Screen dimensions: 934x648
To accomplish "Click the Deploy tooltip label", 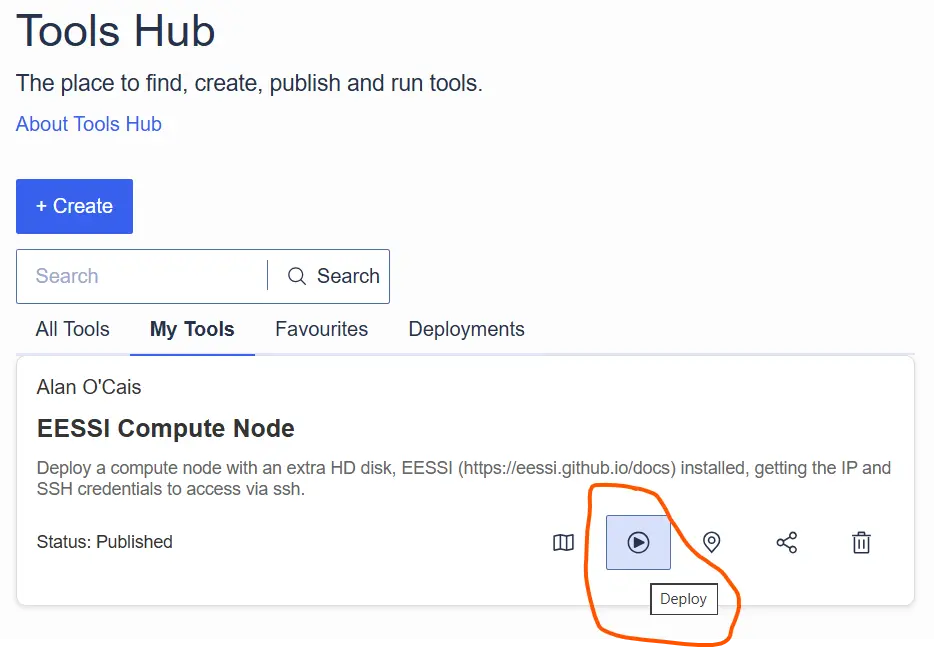I will pos(684,599).
